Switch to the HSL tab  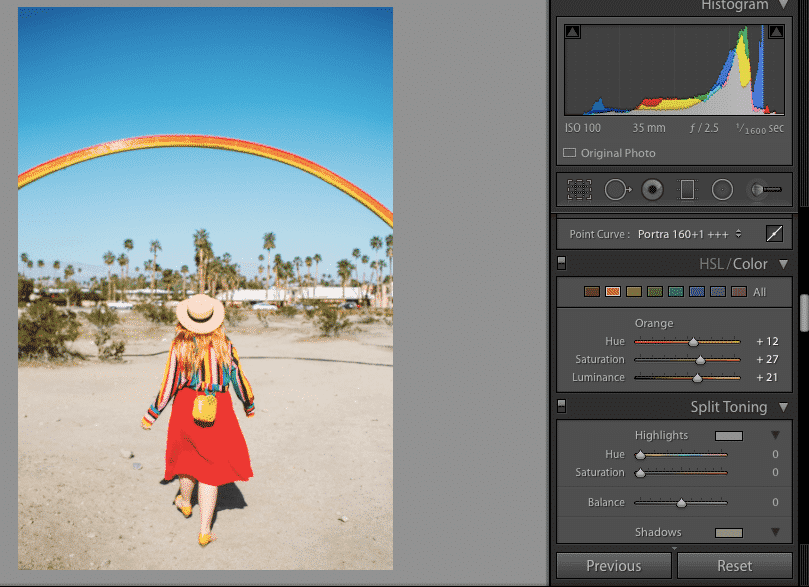(x=711, y=264)
